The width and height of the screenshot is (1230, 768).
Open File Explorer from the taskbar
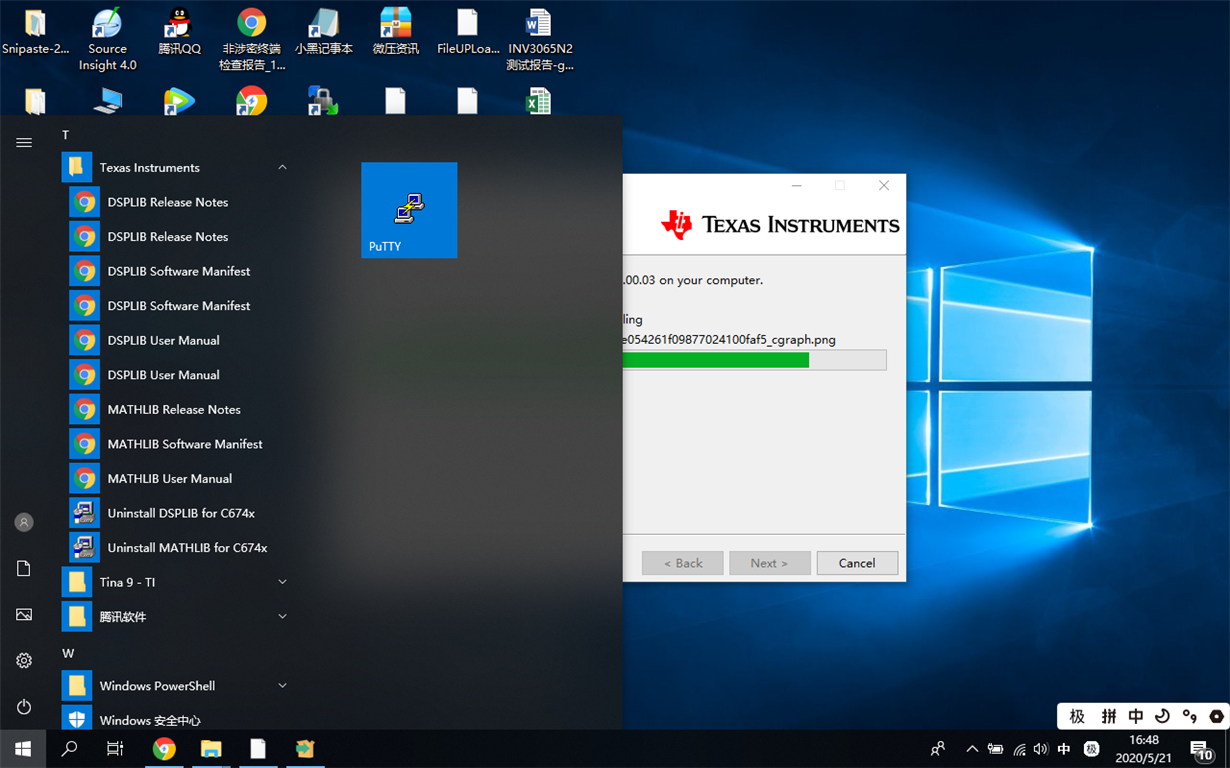pyautogui.click(x=211, y=748)
